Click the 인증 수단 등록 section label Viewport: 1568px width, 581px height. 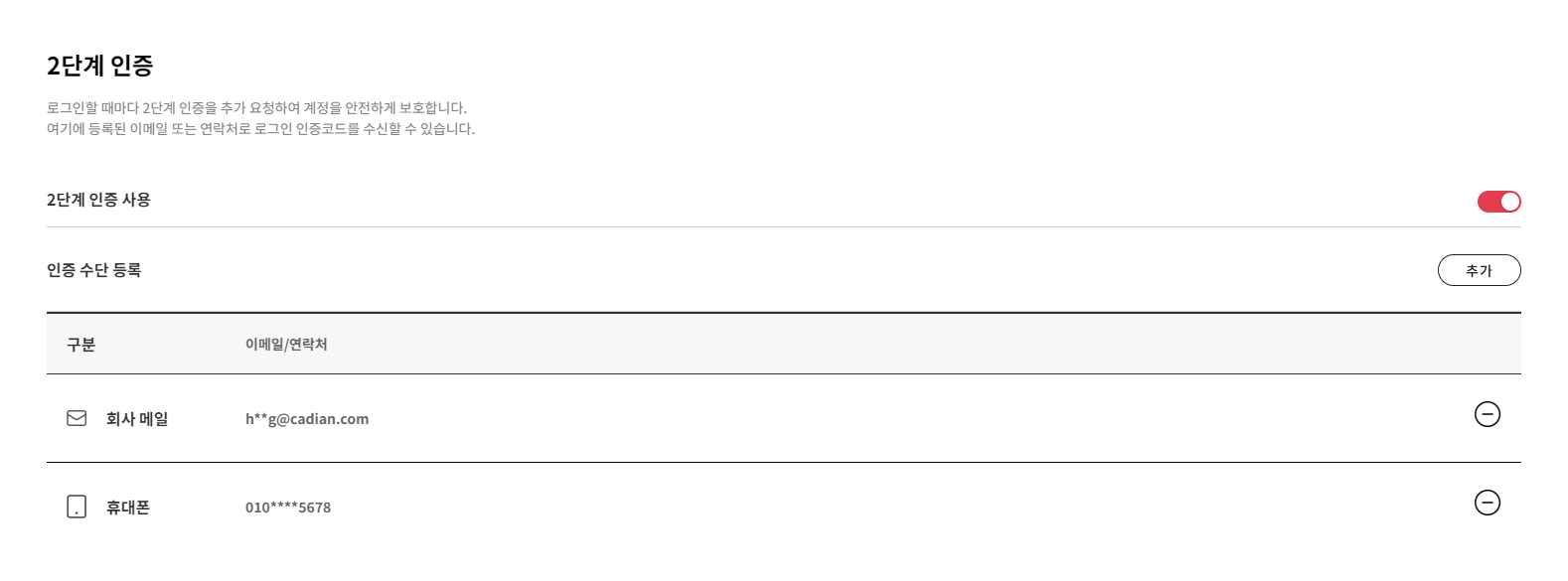(x=94, y=270)
